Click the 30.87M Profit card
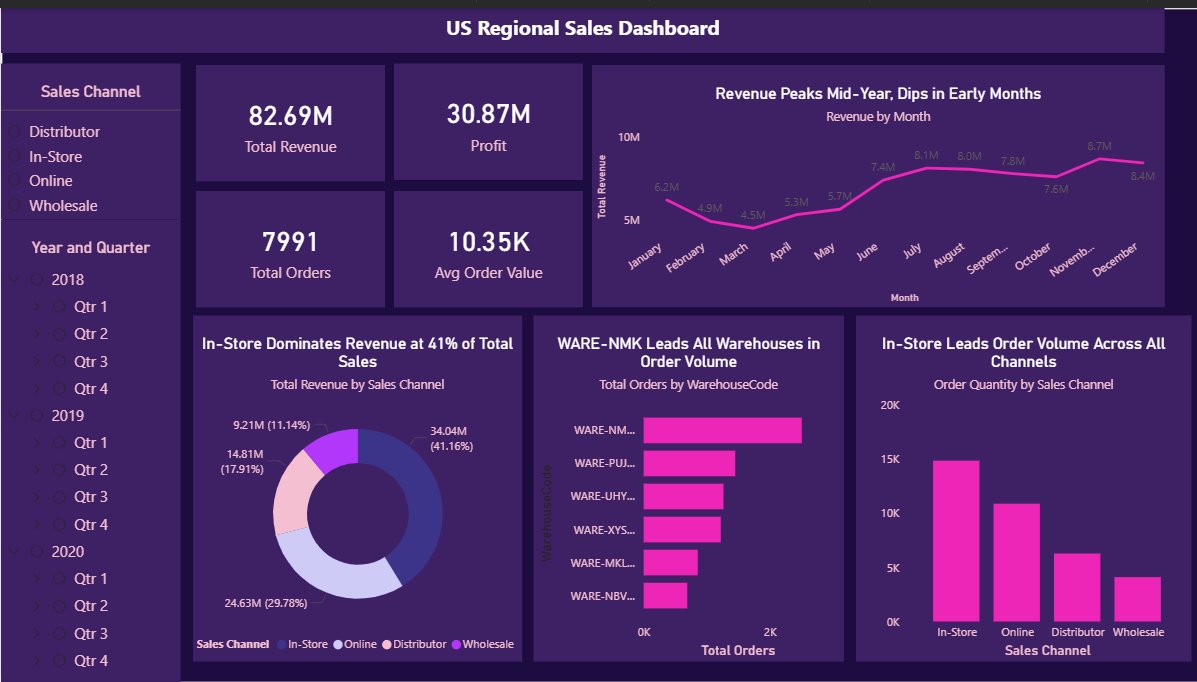 pyautogui.click(x=489, y=122)
